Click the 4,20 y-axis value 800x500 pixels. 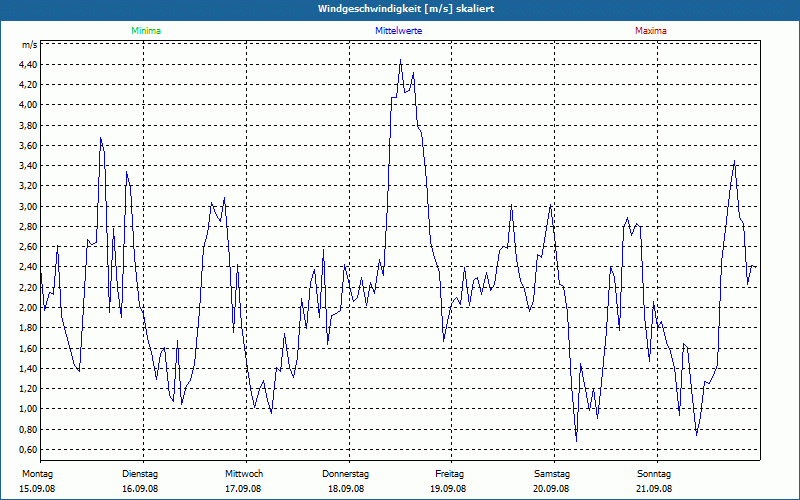point(29,85)
